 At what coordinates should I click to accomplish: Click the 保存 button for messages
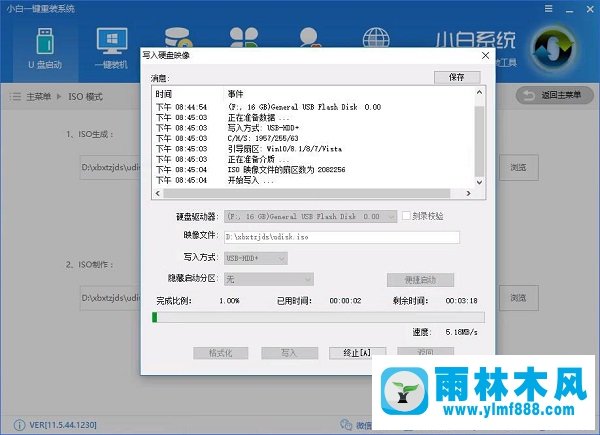point(457,77)
